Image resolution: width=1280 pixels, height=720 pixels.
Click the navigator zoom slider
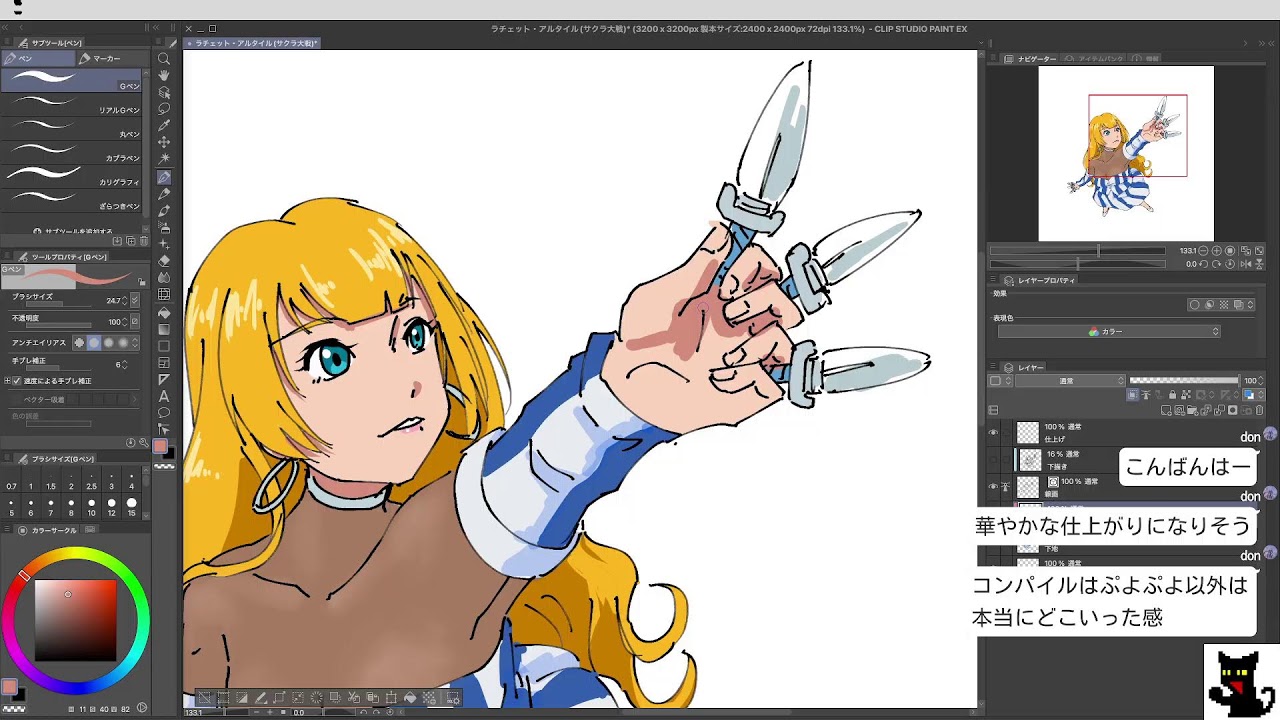(x=1077, y=251)
